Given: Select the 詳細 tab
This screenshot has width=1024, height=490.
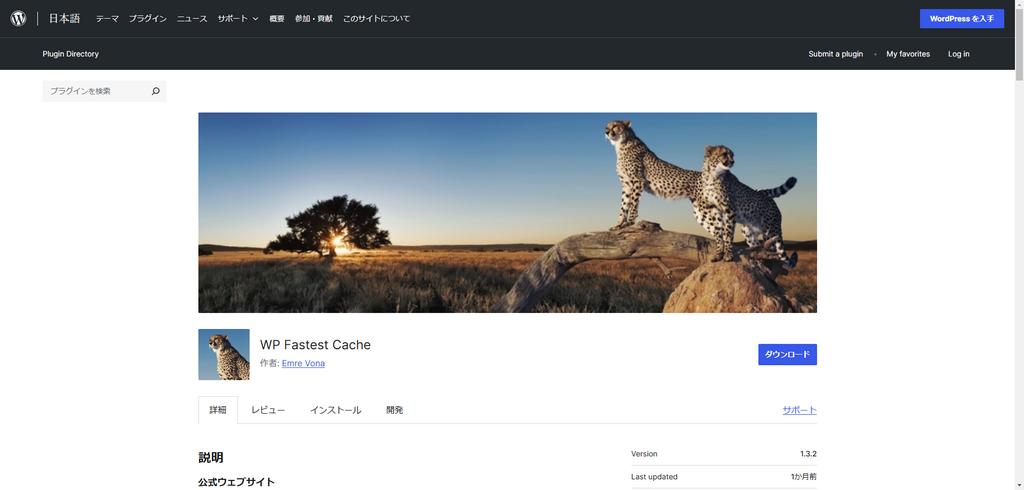Looking at the screenshot, I should click(218, 410).
